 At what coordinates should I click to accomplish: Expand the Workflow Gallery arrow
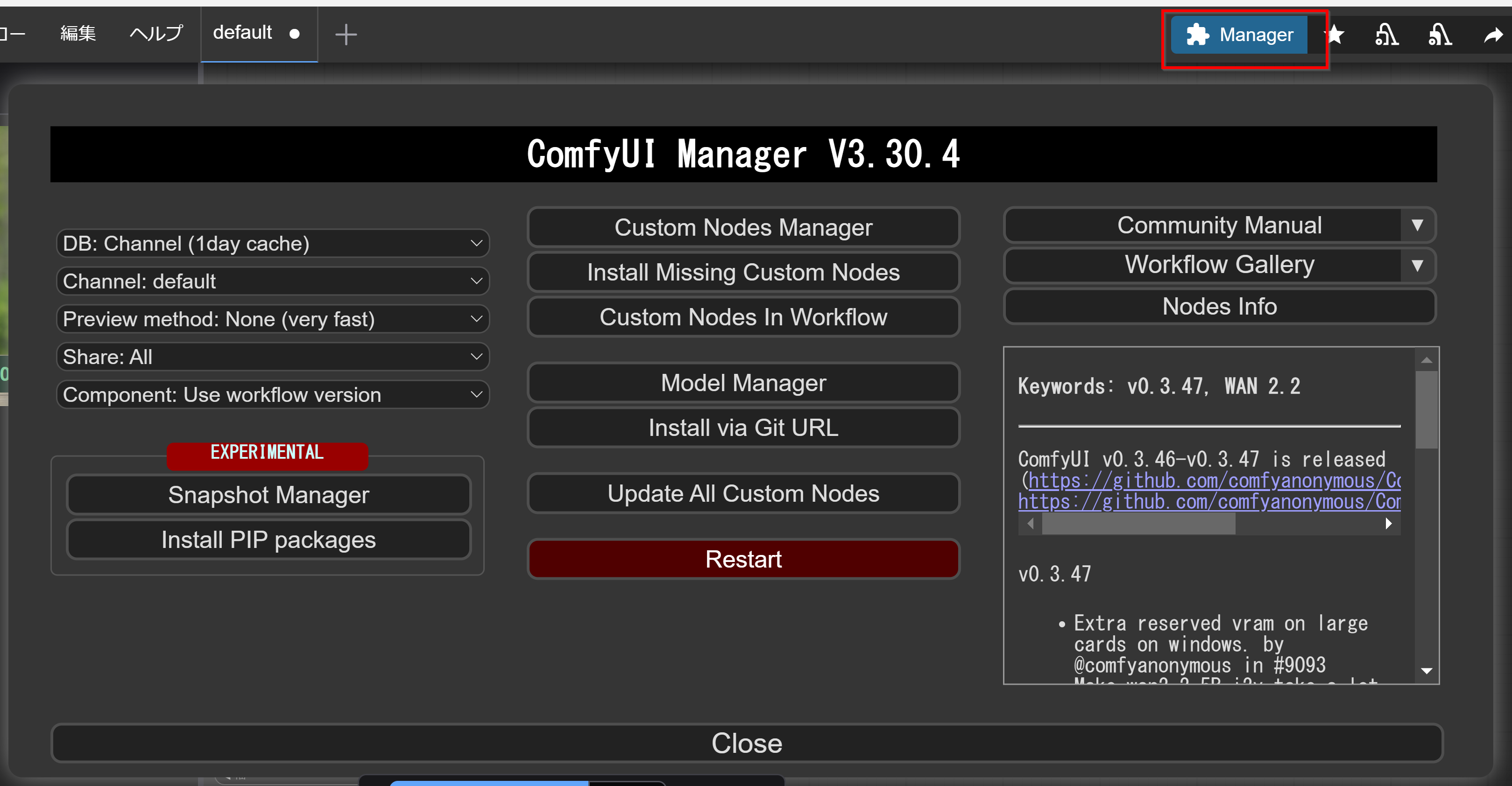tap(1417, 265)
